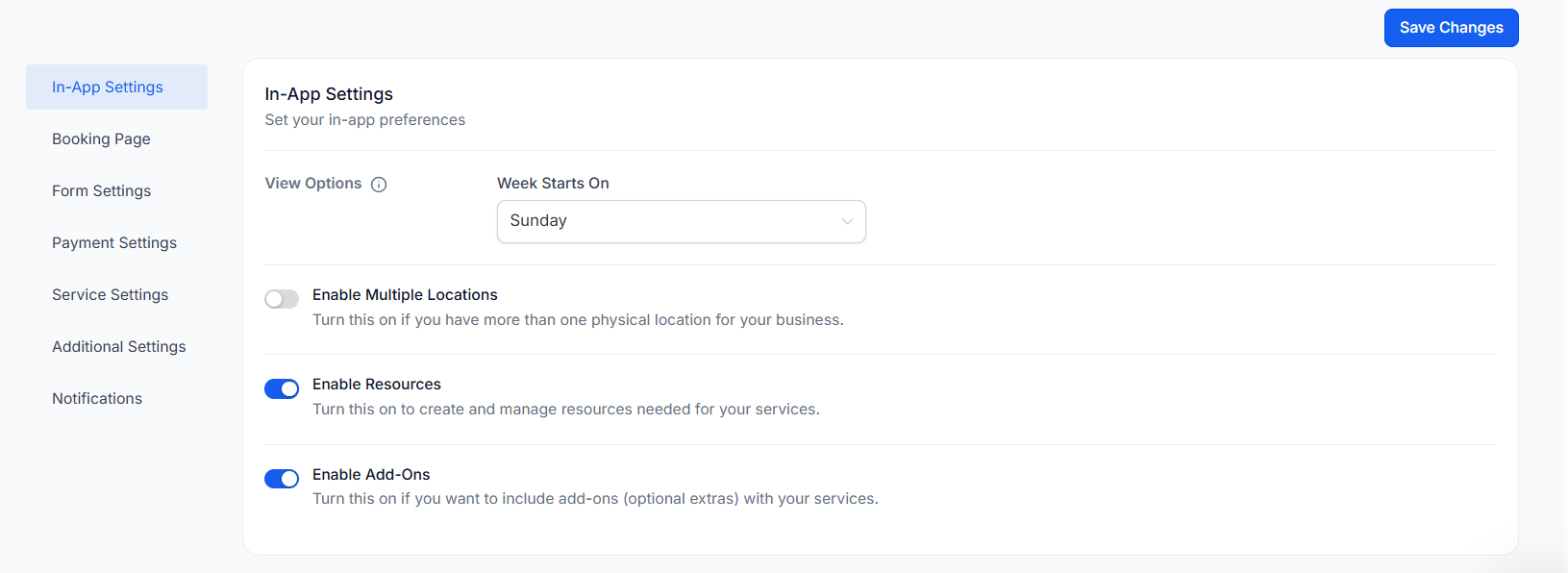
Task: Click the View Options label
Action: 313,184
